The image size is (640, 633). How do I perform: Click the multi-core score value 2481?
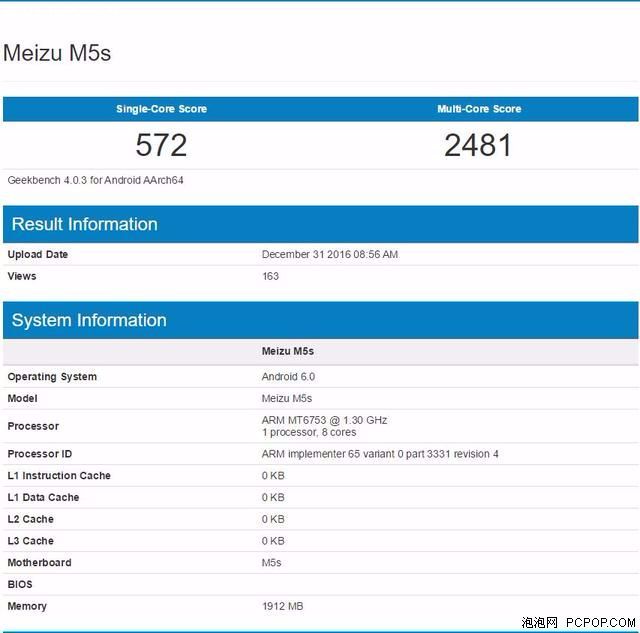pyautogui.click(x=478, y=145)
